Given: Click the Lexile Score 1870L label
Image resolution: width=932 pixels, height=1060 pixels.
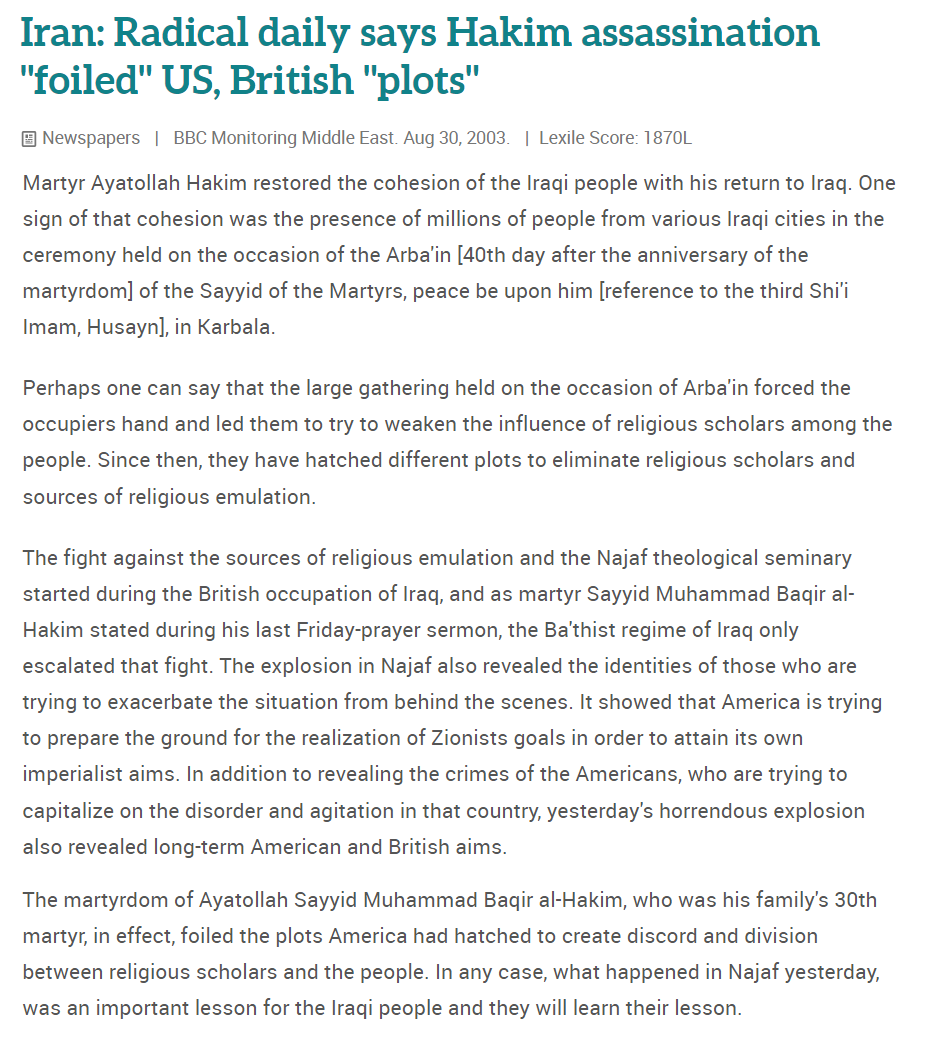Looking at the screenshot, I should pyautogui.click(x=615, y=138).
